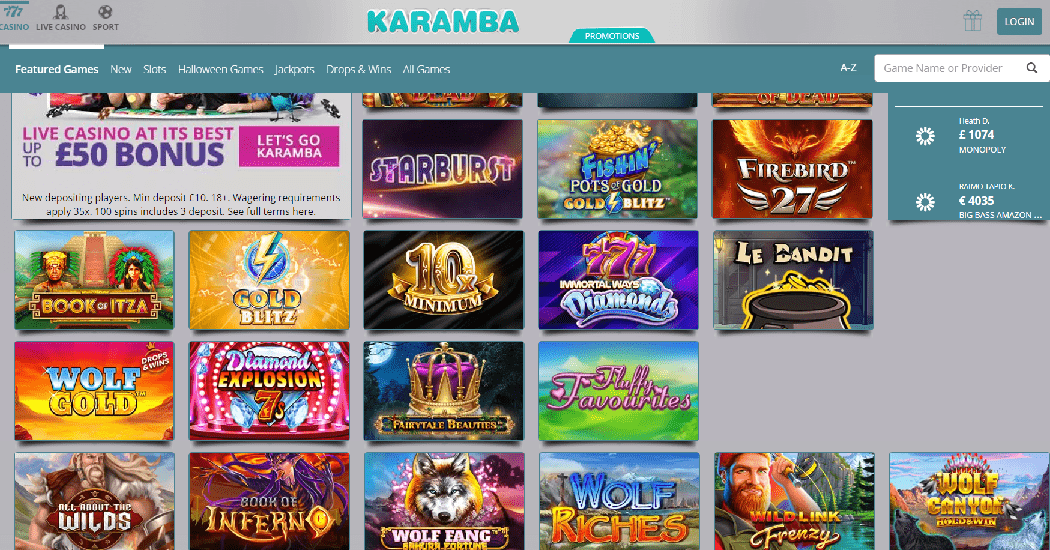Viewport: 1050px width, 550px height.
Task: Click the Karamba logo
Action: tap(443, 21)
